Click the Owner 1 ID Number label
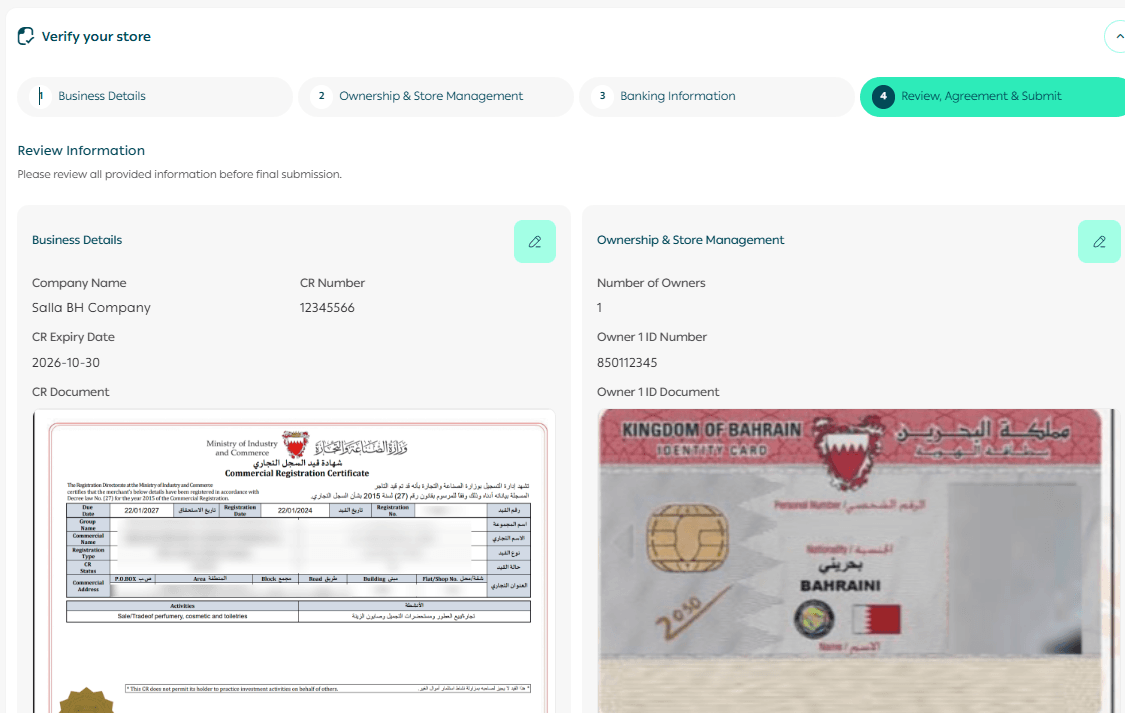This screenshot has height=713, width=1125. [651, 337]
